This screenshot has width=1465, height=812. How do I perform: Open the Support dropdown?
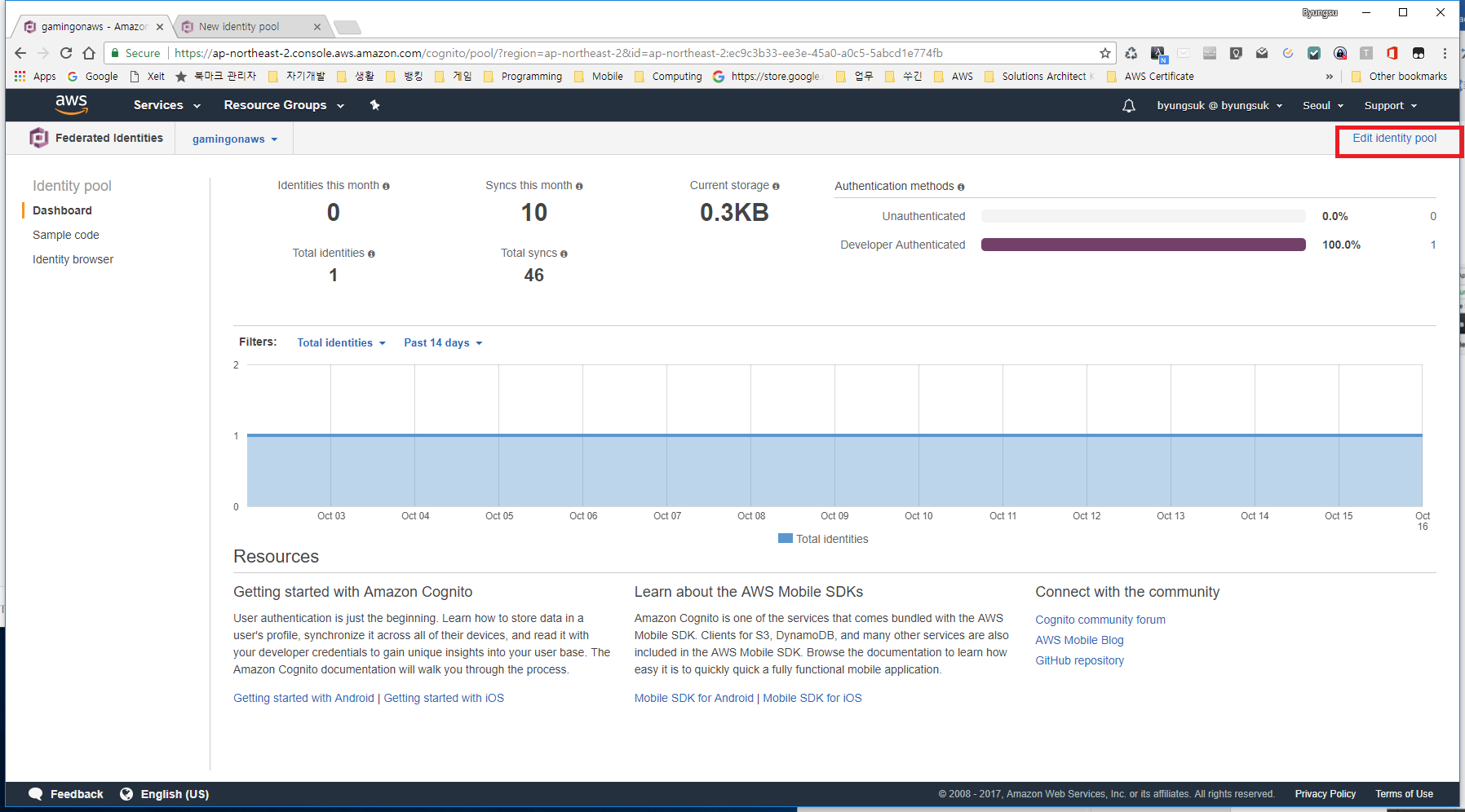point(1391,106)
